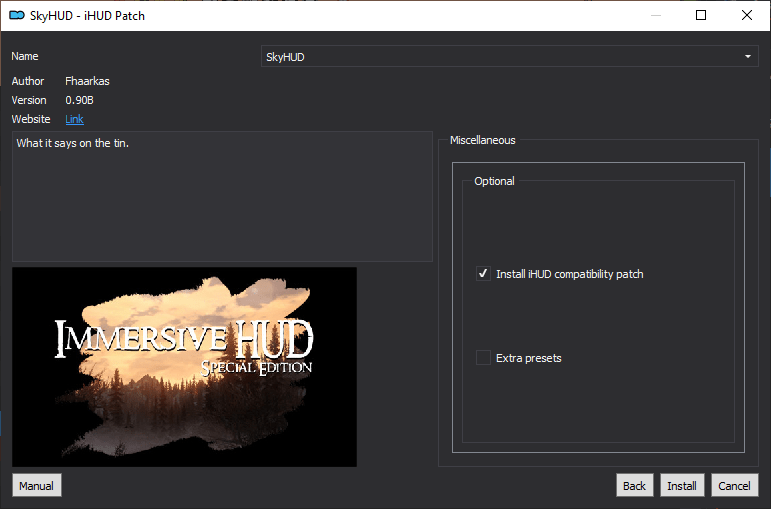Close the SkyHUD installer window
The height and width of the screenshot is (509, 771).
coord(747,15)
